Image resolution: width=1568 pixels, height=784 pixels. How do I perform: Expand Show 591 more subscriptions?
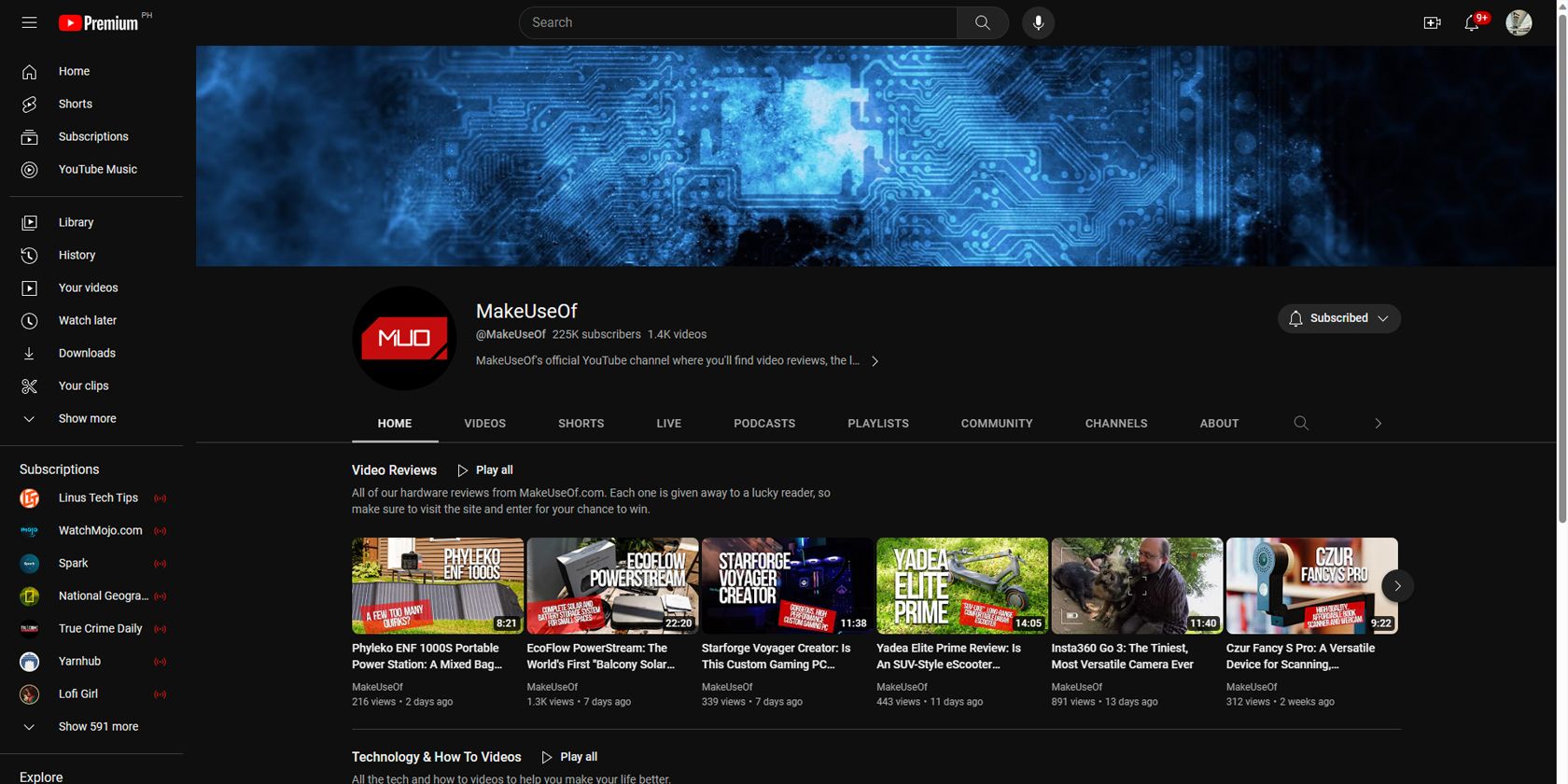point(96,726)
